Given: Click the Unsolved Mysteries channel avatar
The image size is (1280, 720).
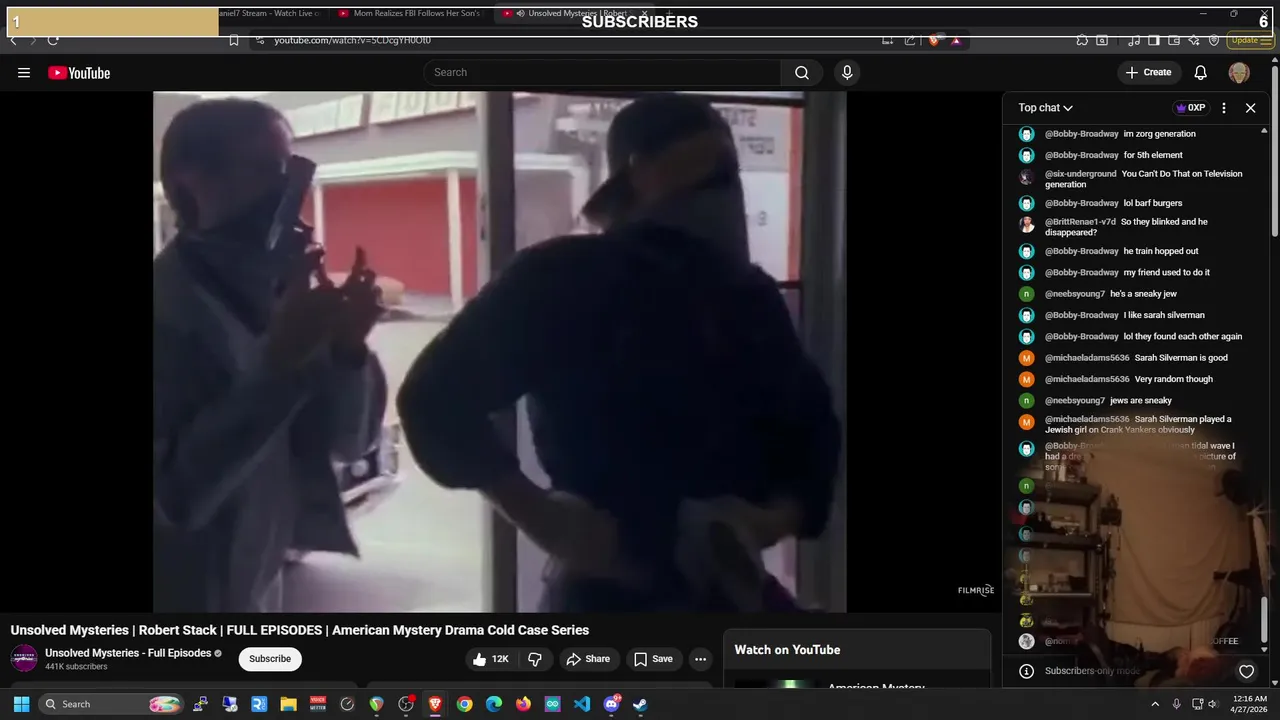Looking at the screenshot, I should point(24,658).
